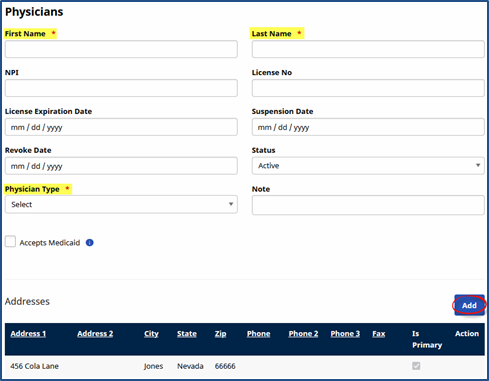Click into the NPI field
489x381 pixels.
121,88
